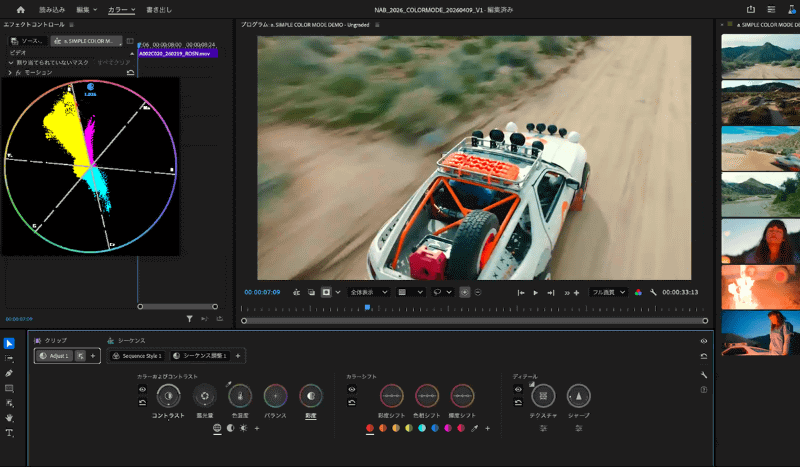Select the desert road thumbnail at top right
800x467 pixels.
click(758, 56)
